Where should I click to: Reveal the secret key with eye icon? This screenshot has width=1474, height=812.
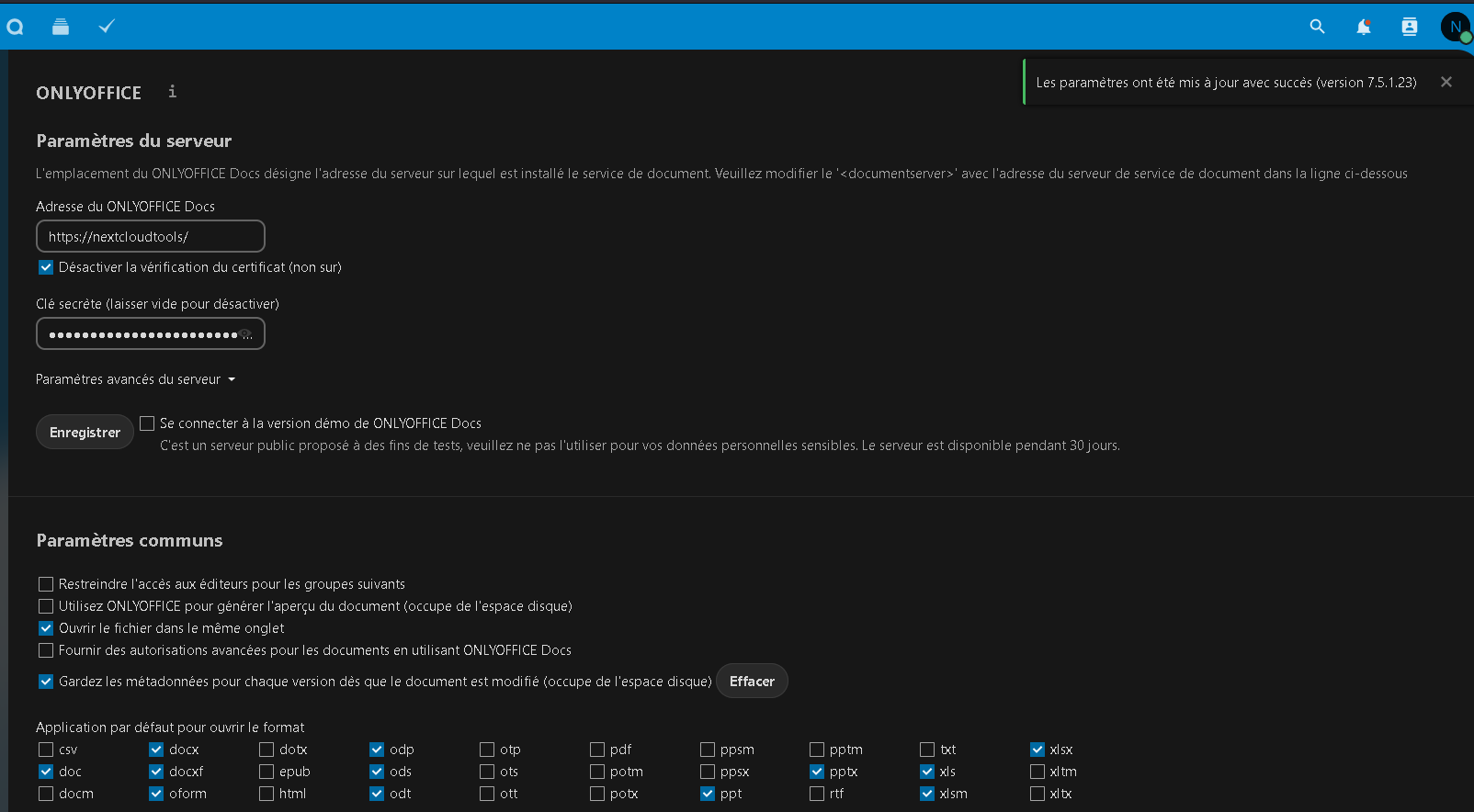[x=245, y=334]
